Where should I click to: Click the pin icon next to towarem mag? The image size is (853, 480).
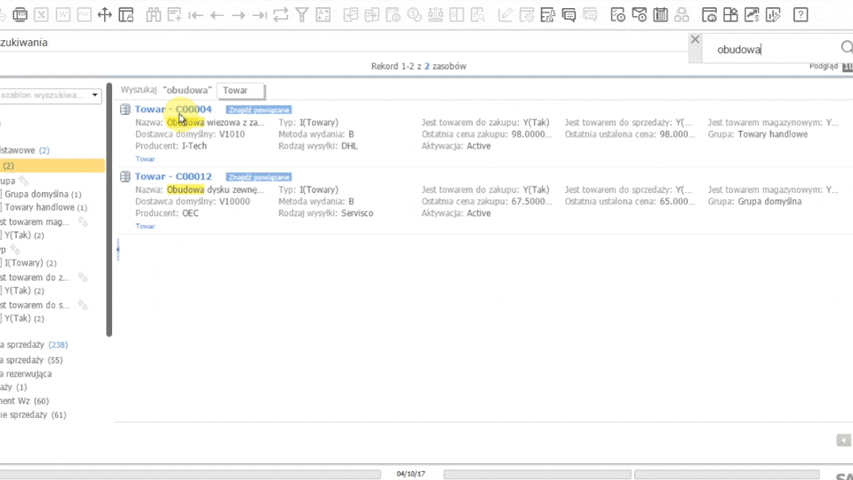tap(83, 221)
